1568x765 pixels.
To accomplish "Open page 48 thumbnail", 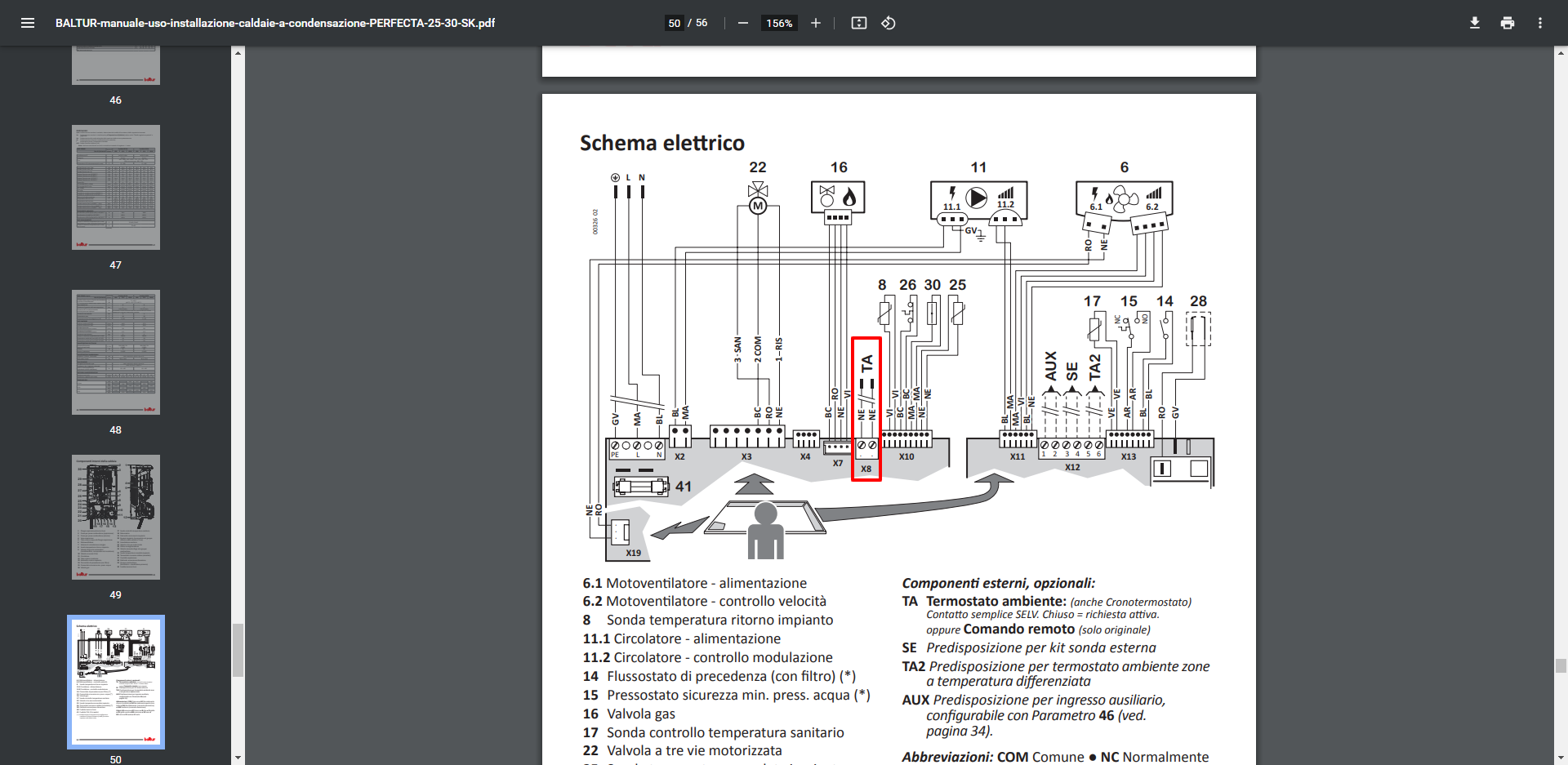I will pos(116,352).
